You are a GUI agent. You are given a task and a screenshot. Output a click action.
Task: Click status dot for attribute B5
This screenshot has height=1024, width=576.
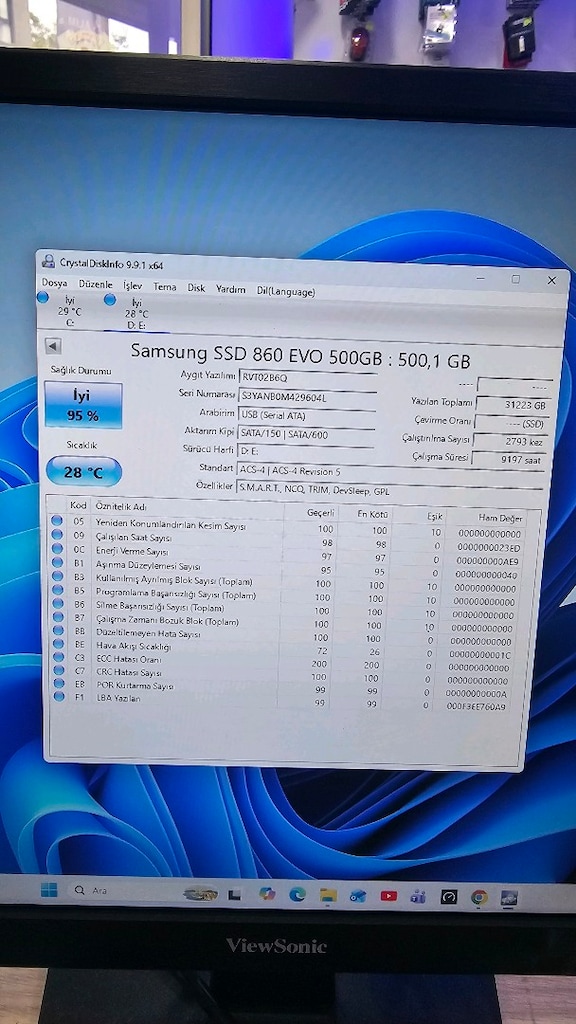(x=58, y=590)
